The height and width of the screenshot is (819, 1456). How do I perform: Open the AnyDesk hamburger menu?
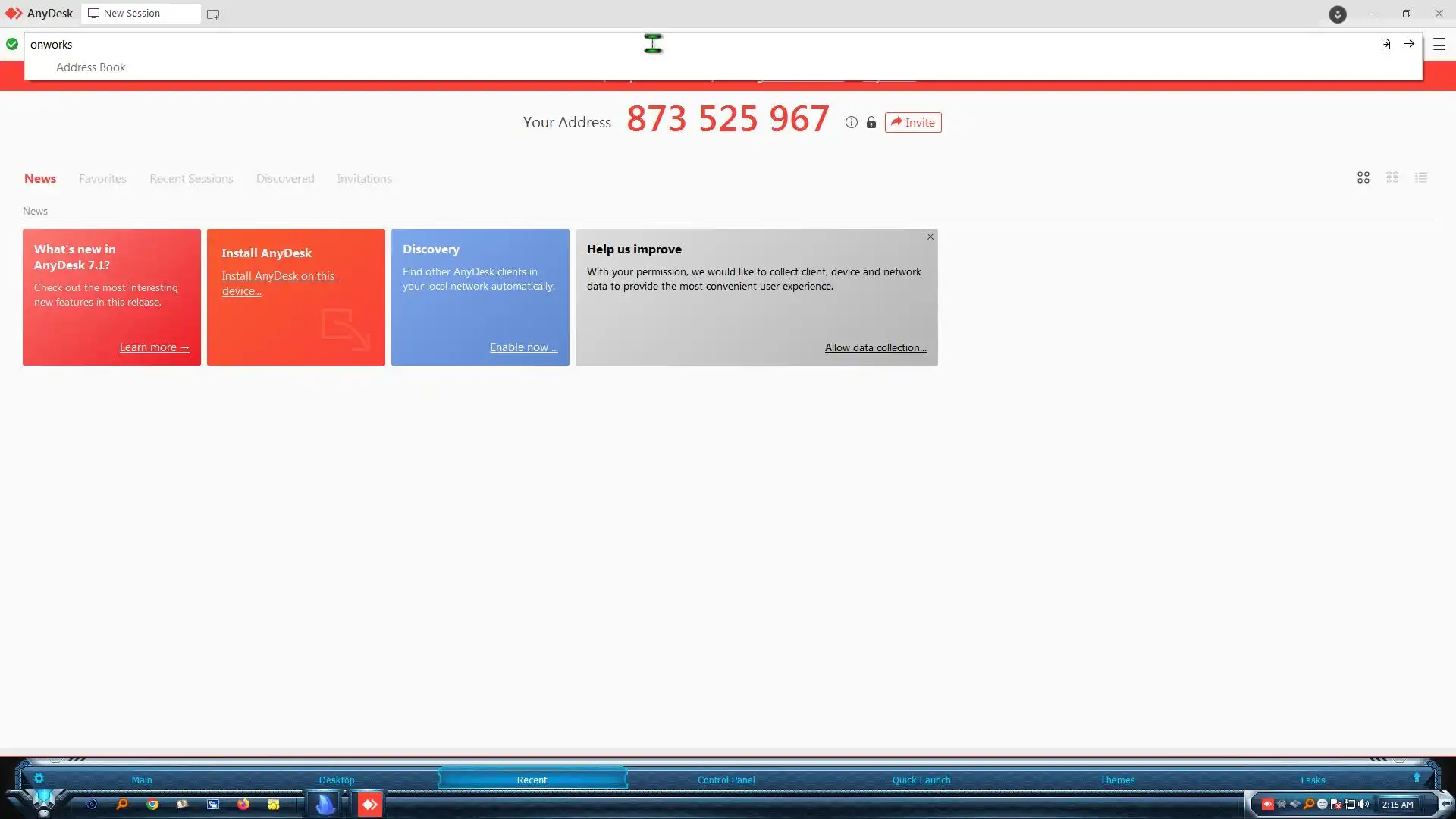[x=1439, y=44]
